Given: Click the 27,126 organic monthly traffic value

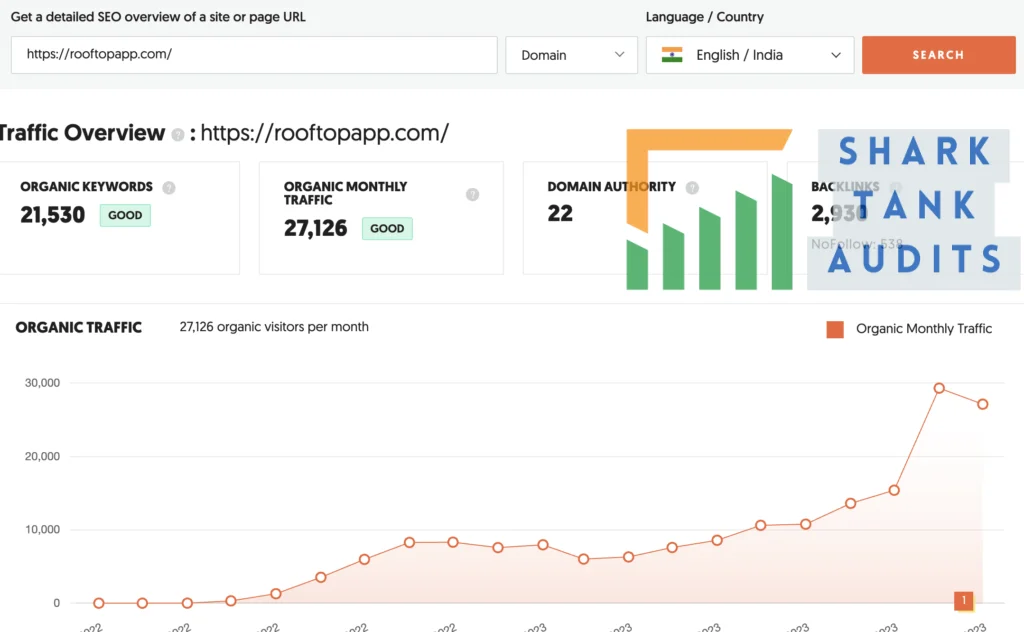Looking at the screenshot, I should coord(315,229).
